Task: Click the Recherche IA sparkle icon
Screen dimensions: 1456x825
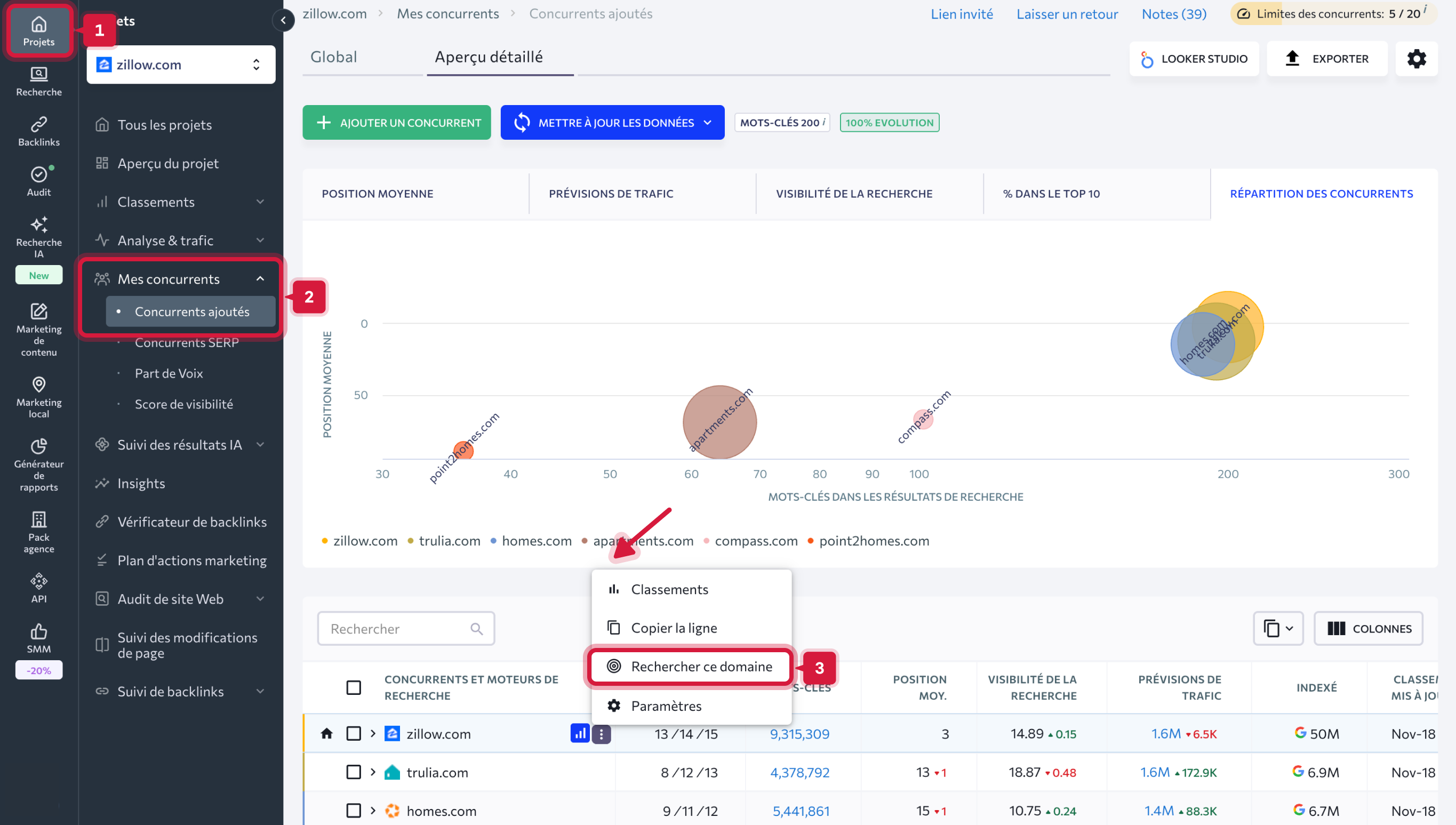Action: click(x=38, y=225)
